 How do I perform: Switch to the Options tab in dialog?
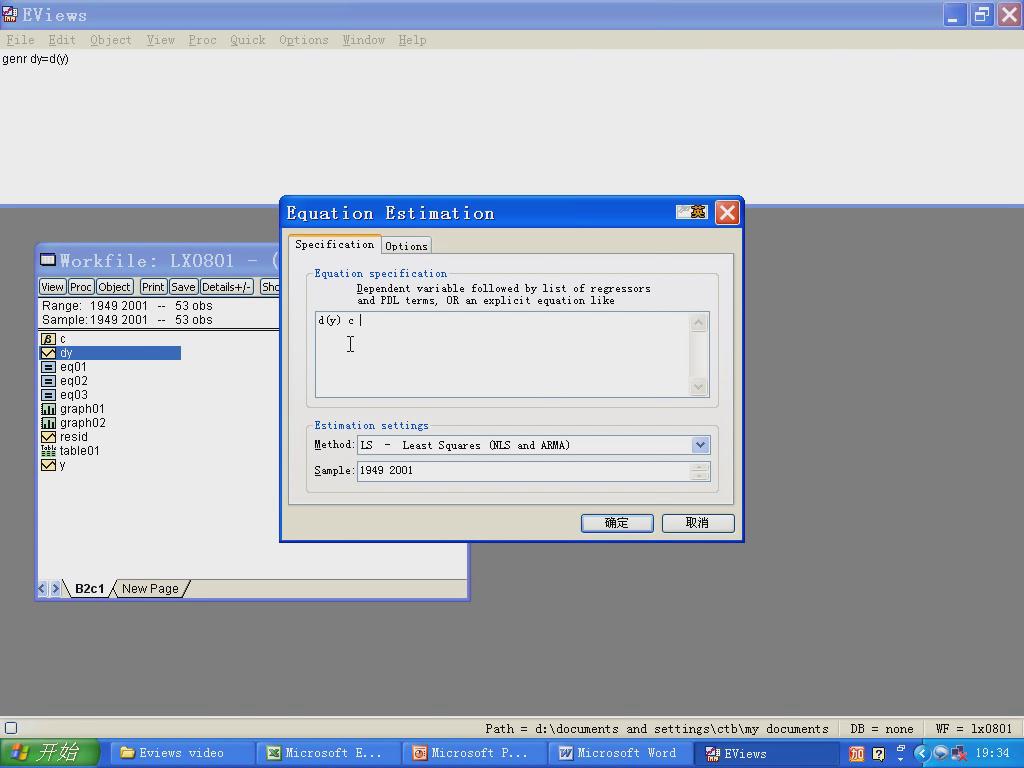point(406,246)
